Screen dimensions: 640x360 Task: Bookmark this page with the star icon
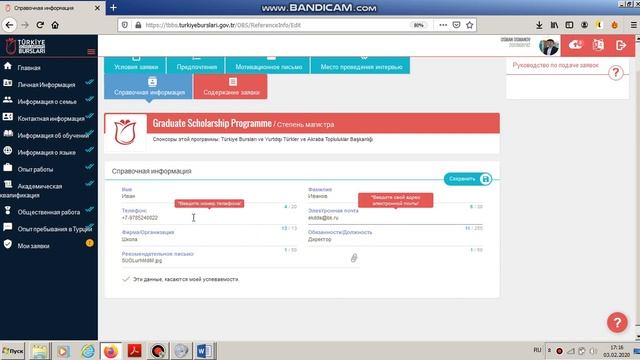pos(470,25)
